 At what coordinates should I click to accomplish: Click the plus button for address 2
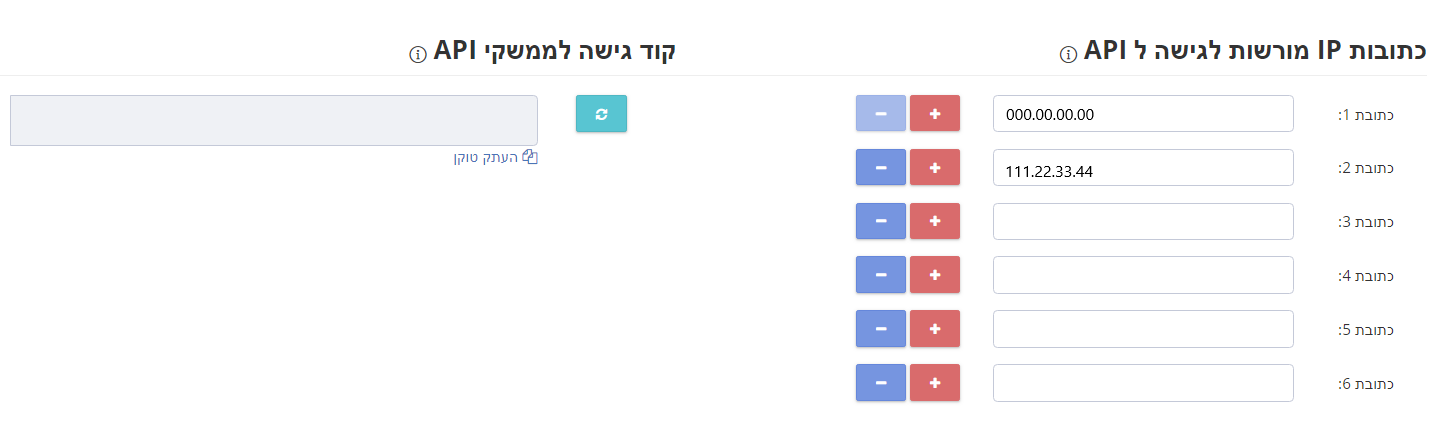935,168
